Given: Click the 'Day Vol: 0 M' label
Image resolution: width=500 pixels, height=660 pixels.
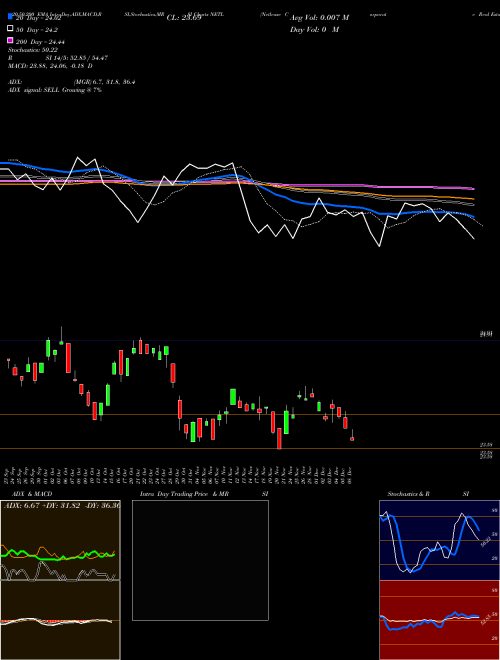Looking at the screenshot, I should [314, 29].
